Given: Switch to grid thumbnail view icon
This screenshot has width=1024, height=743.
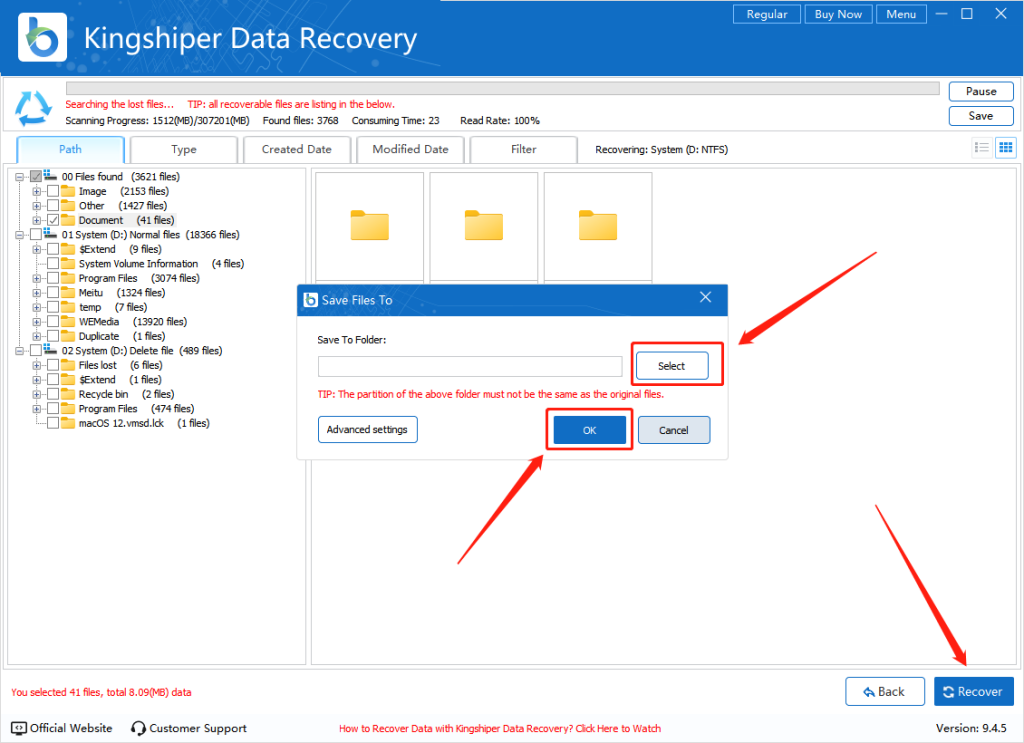Looking at the screenshot, I should (x=1006, y=148).
